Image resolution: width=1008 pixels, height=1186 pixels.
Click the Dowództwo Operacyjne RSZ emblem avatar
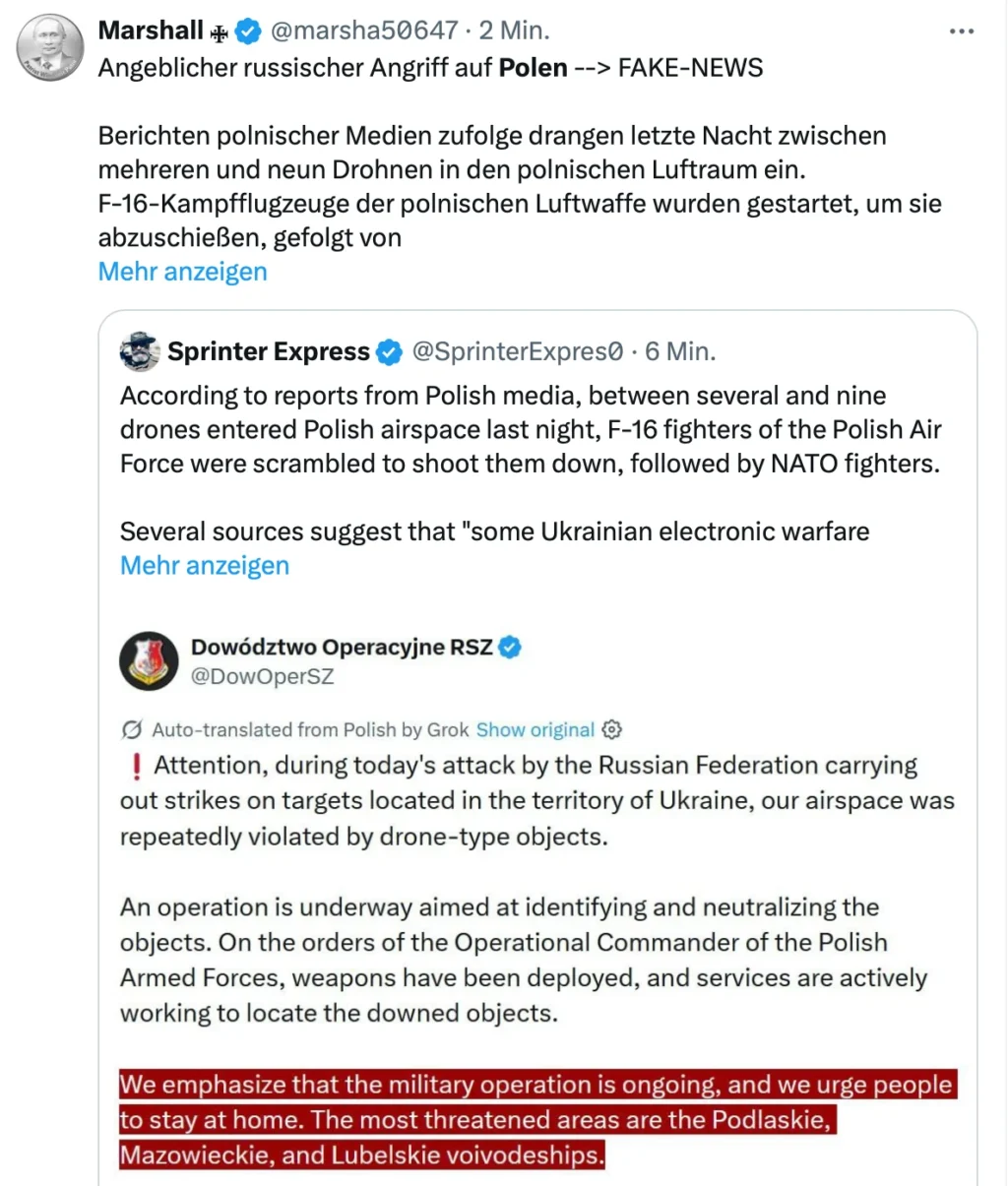pos(149,660)
